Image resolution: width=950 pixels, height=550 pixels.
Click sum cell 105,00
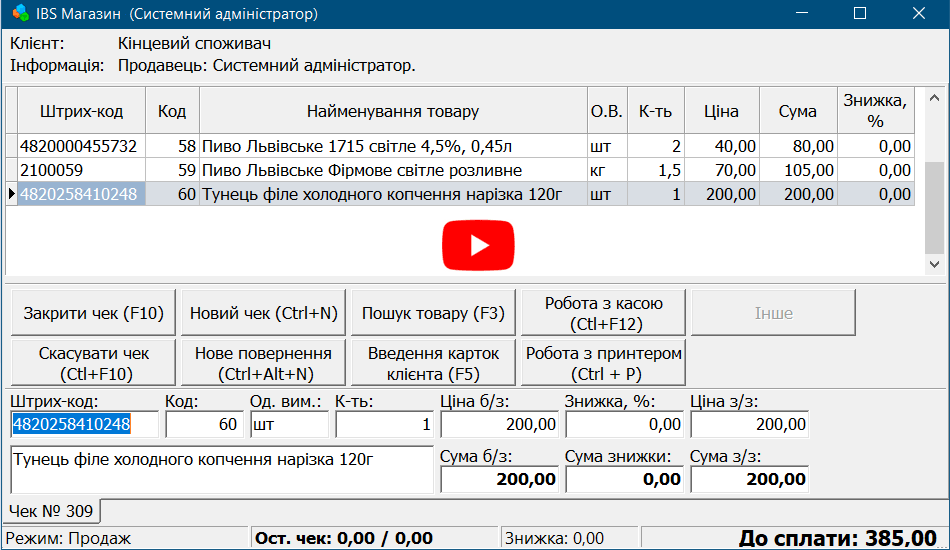798,170
